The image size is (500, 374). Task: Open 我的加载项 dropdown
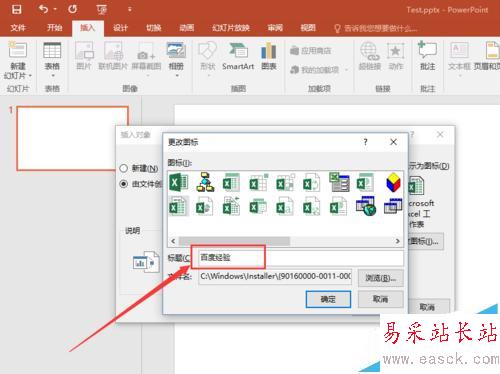coord(319,70)
